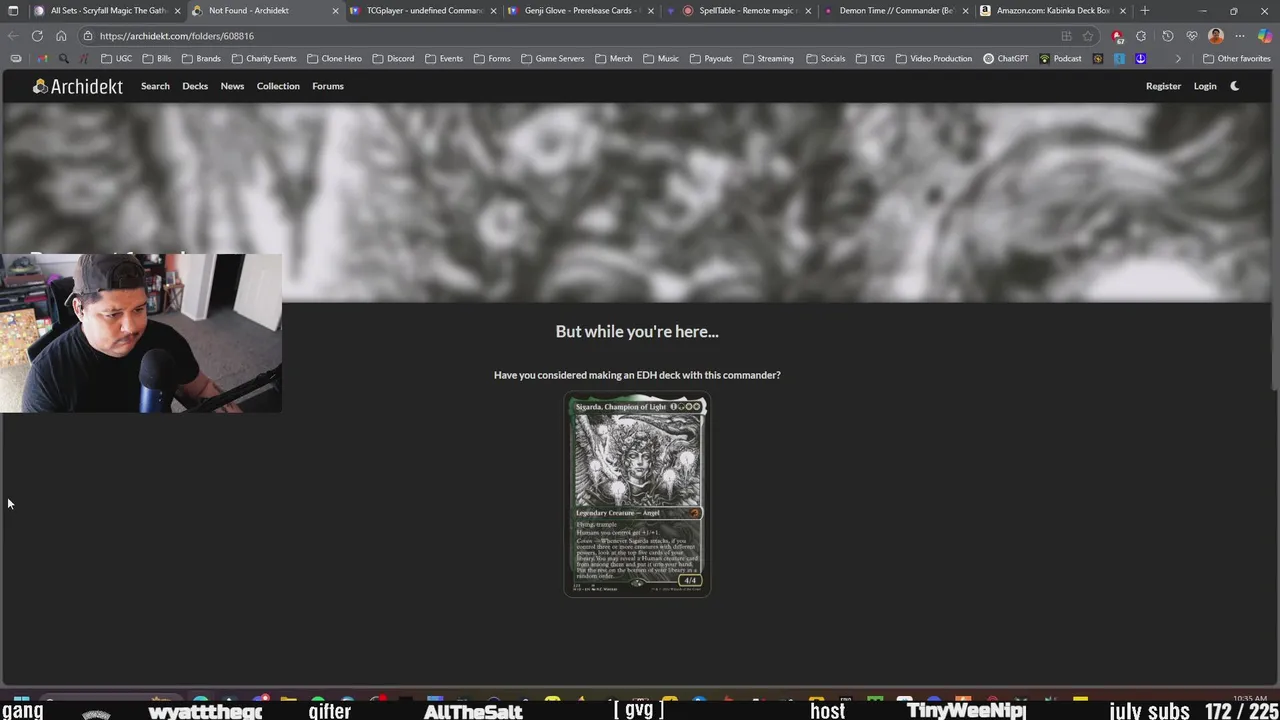Open the tab actions menu icon
This screenshot has width=1280, height=720.
[x=12, y=11]
